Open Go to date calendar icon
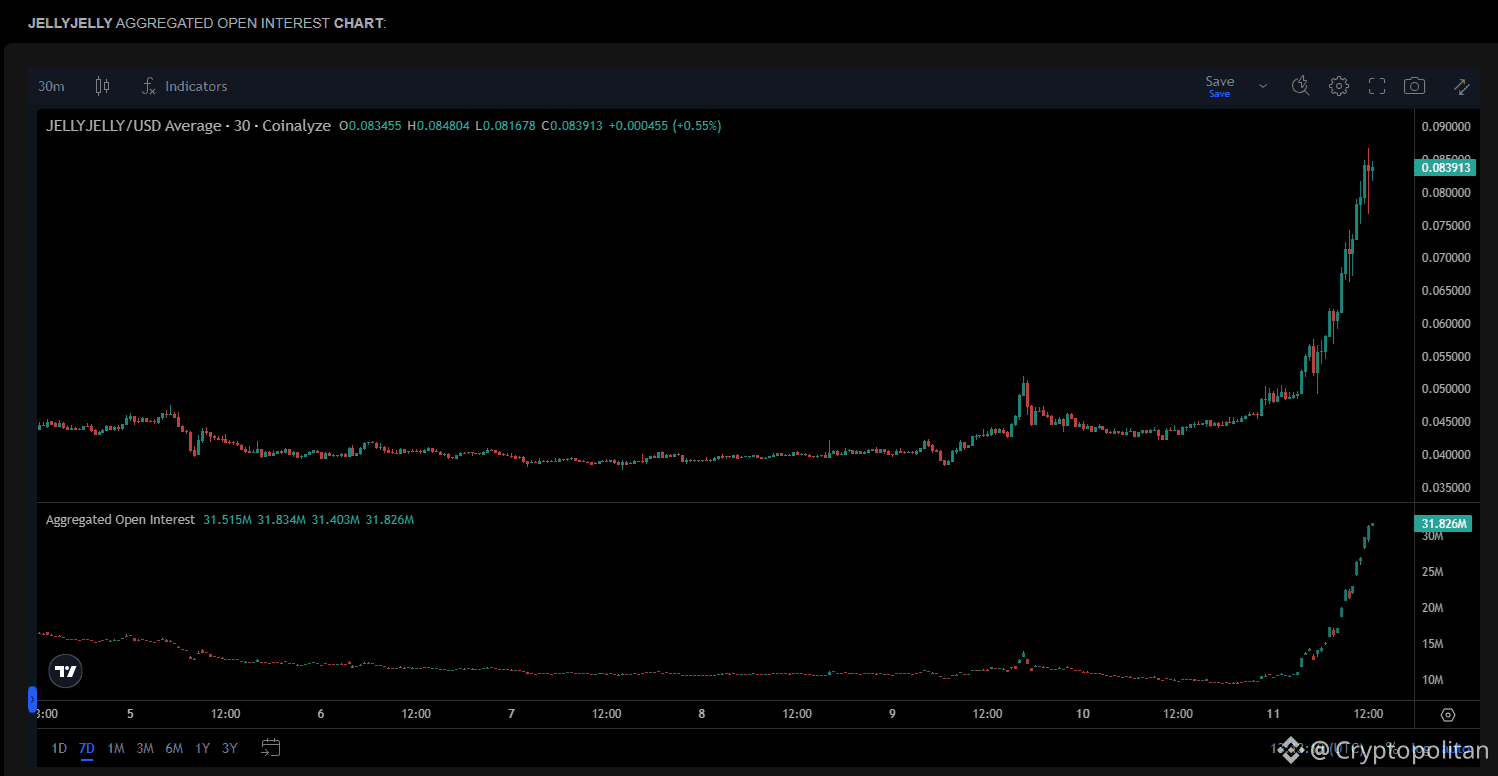 coord(270,747)
